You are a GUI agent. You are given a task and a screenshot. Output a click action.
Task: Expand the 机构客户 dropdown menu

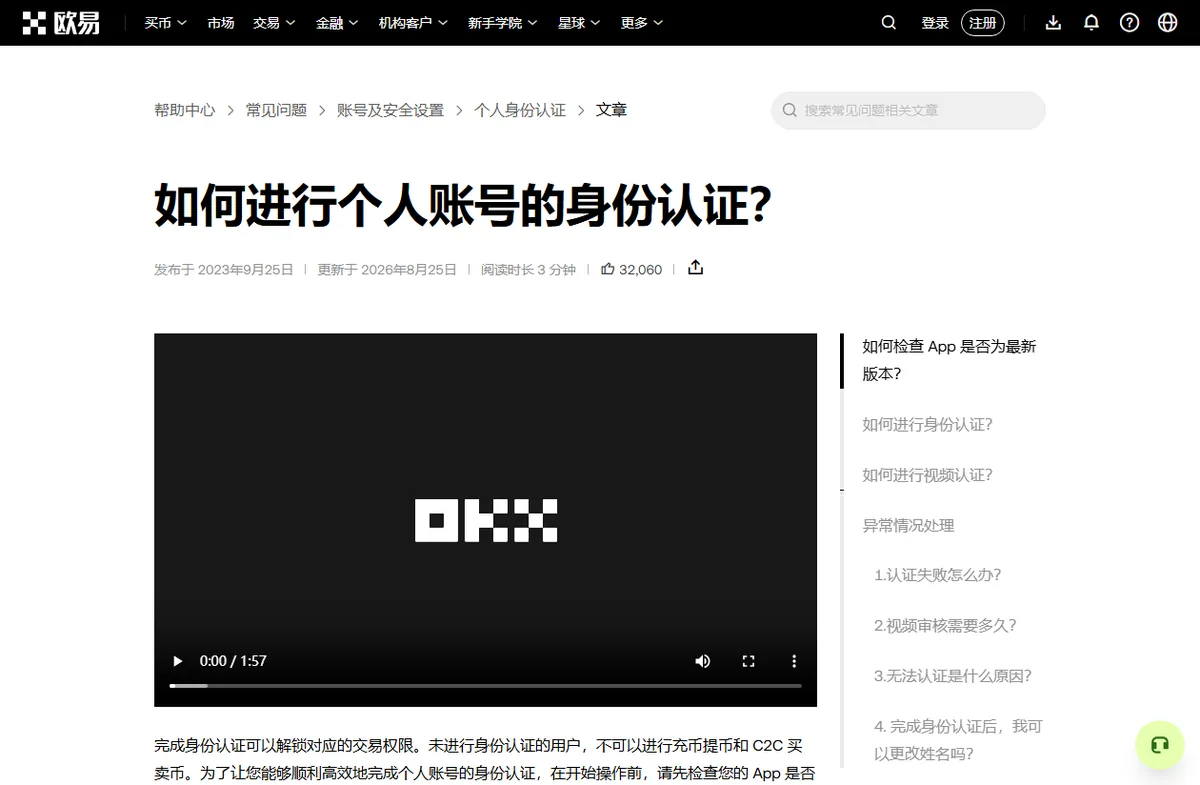[x=413, y=23]
